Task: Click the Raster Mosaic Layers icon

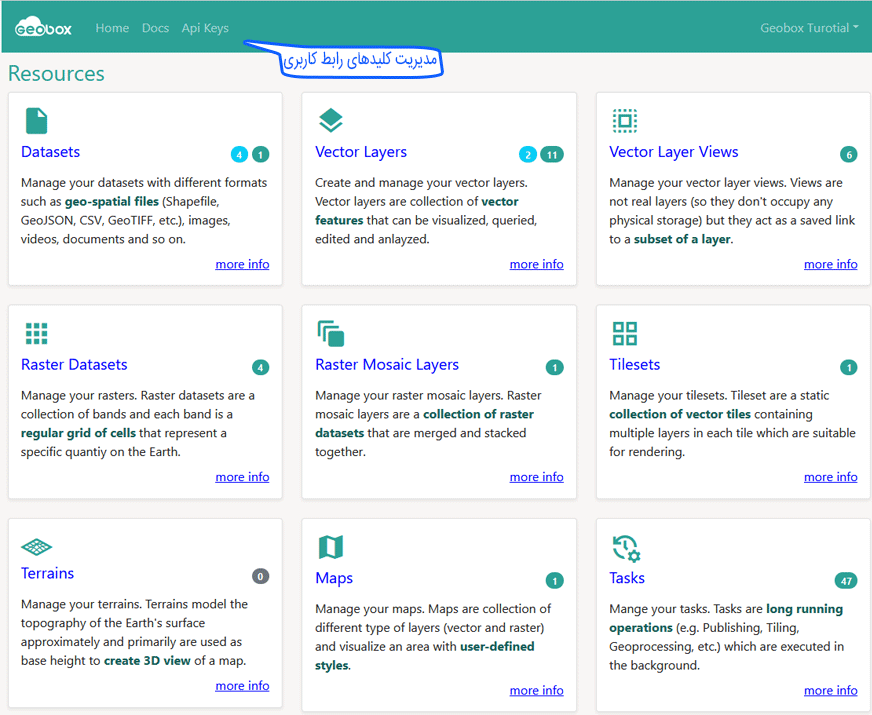Action: [330, 333]
